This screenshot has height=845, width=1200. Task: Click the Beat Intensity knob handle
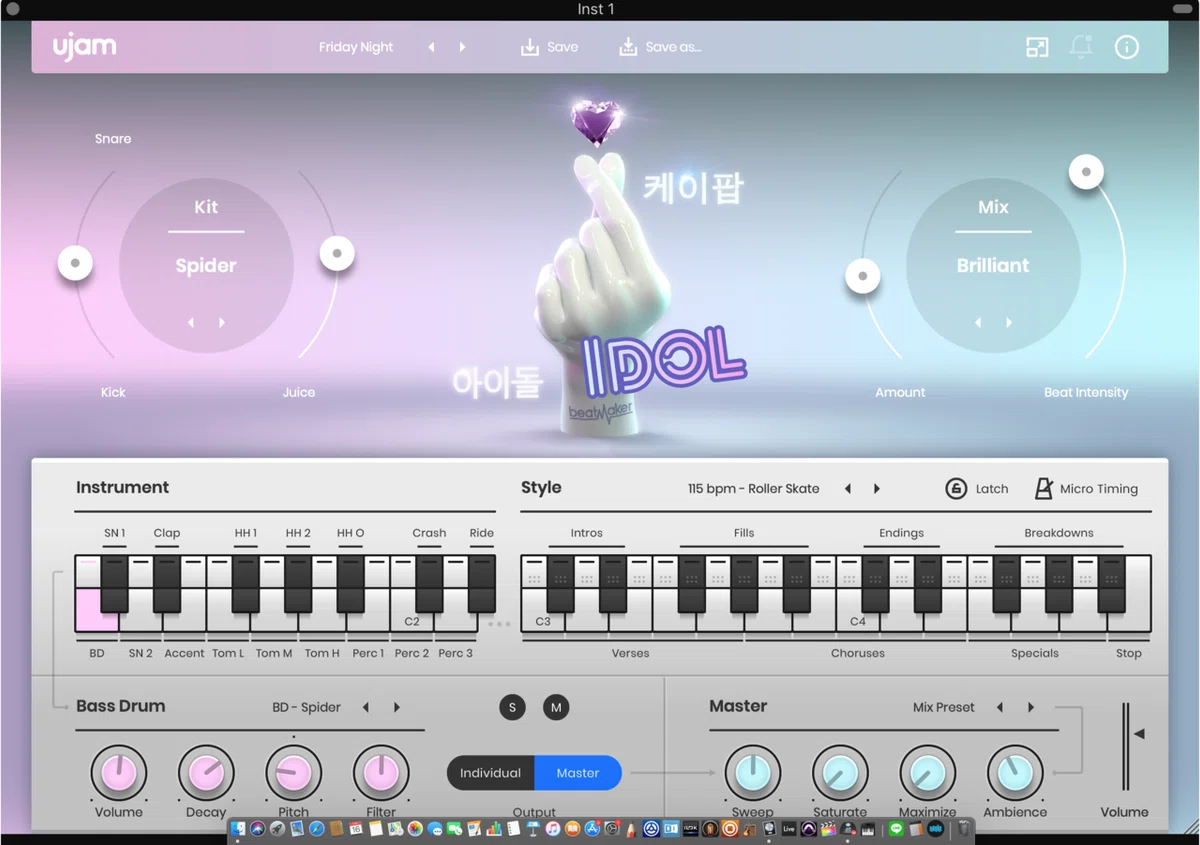click(1086, 172)
